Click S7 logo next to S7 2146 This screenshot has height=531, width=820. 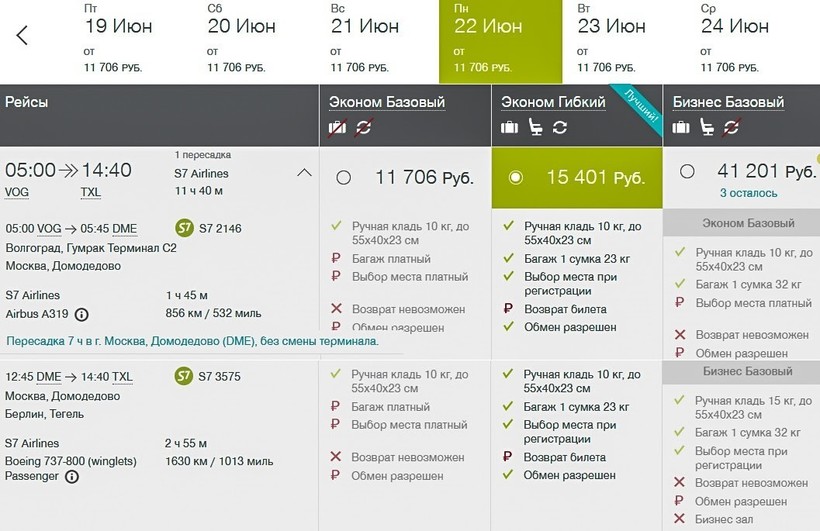click(183, 228)
